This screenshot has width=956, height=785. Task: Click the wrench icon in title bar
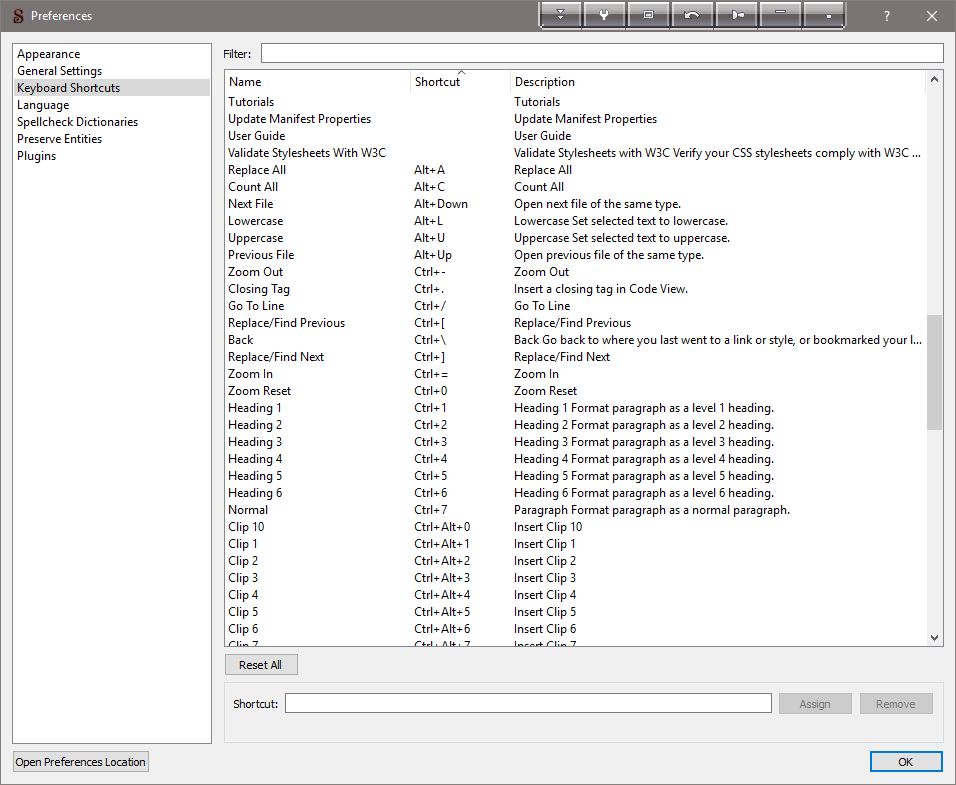pyautogui.click(x=604, y=15)
